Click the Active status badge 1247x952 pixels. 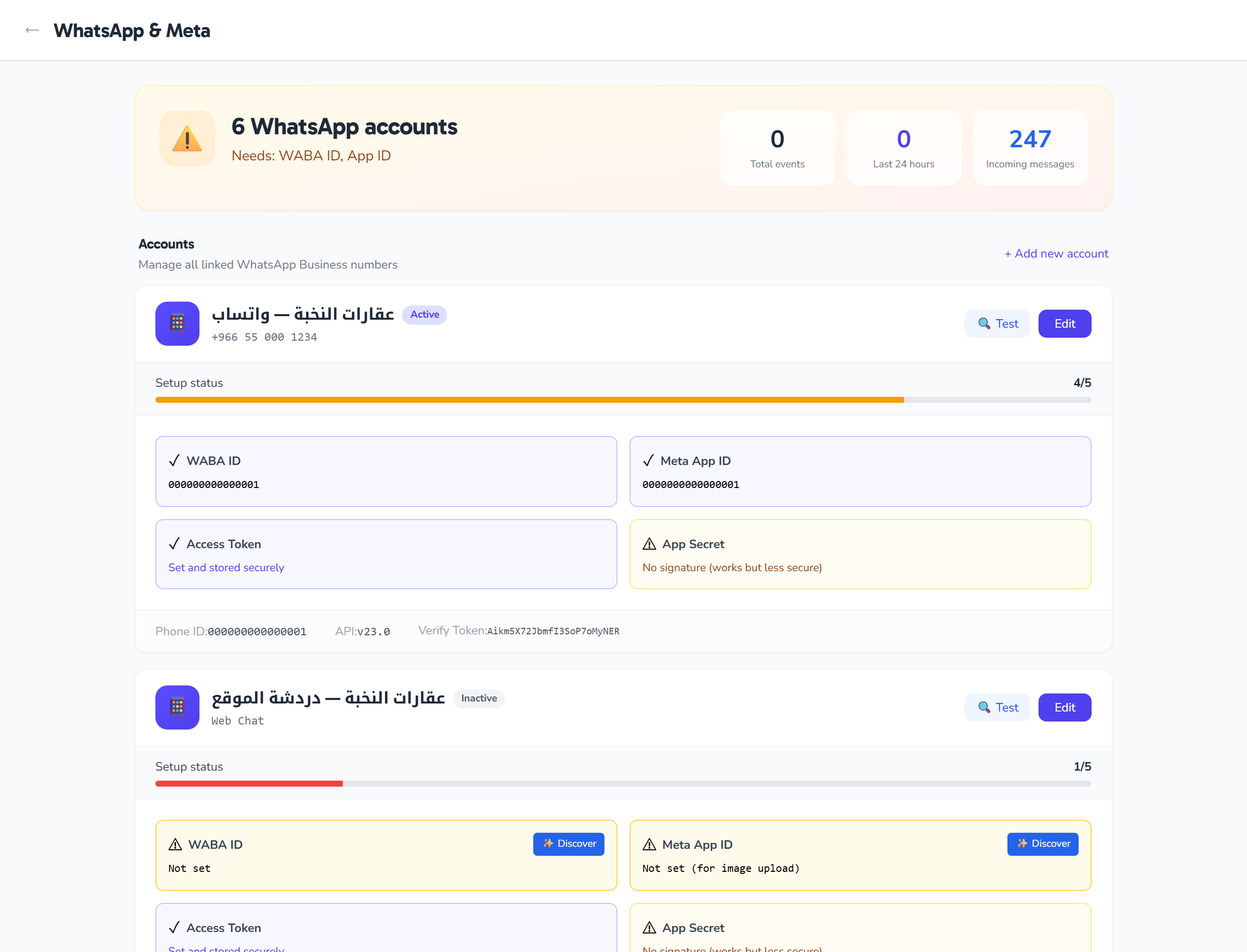(425, 315)
